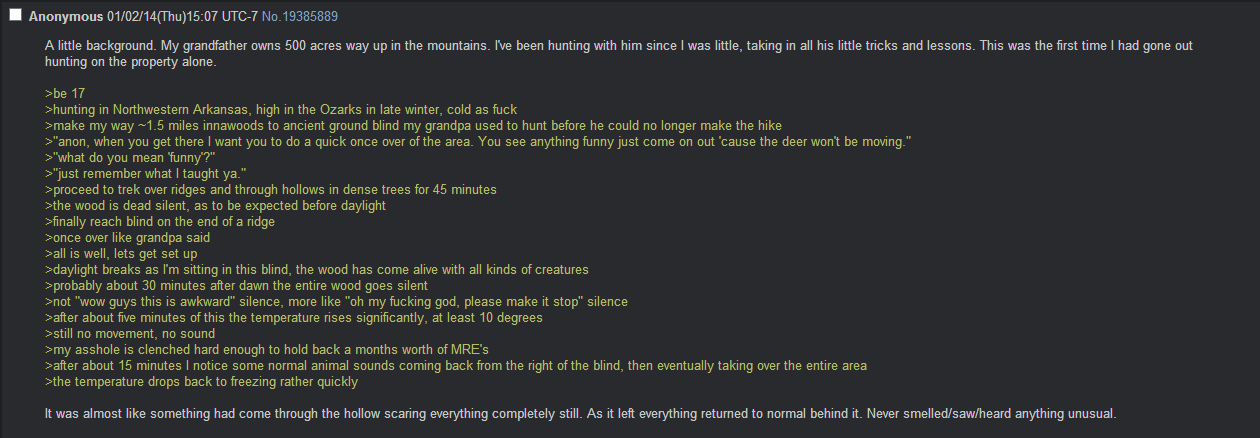Click the line 'still no movement, no sound'
The width and height of the screenshot is (1260, 438).
click(x=129, y=333)
